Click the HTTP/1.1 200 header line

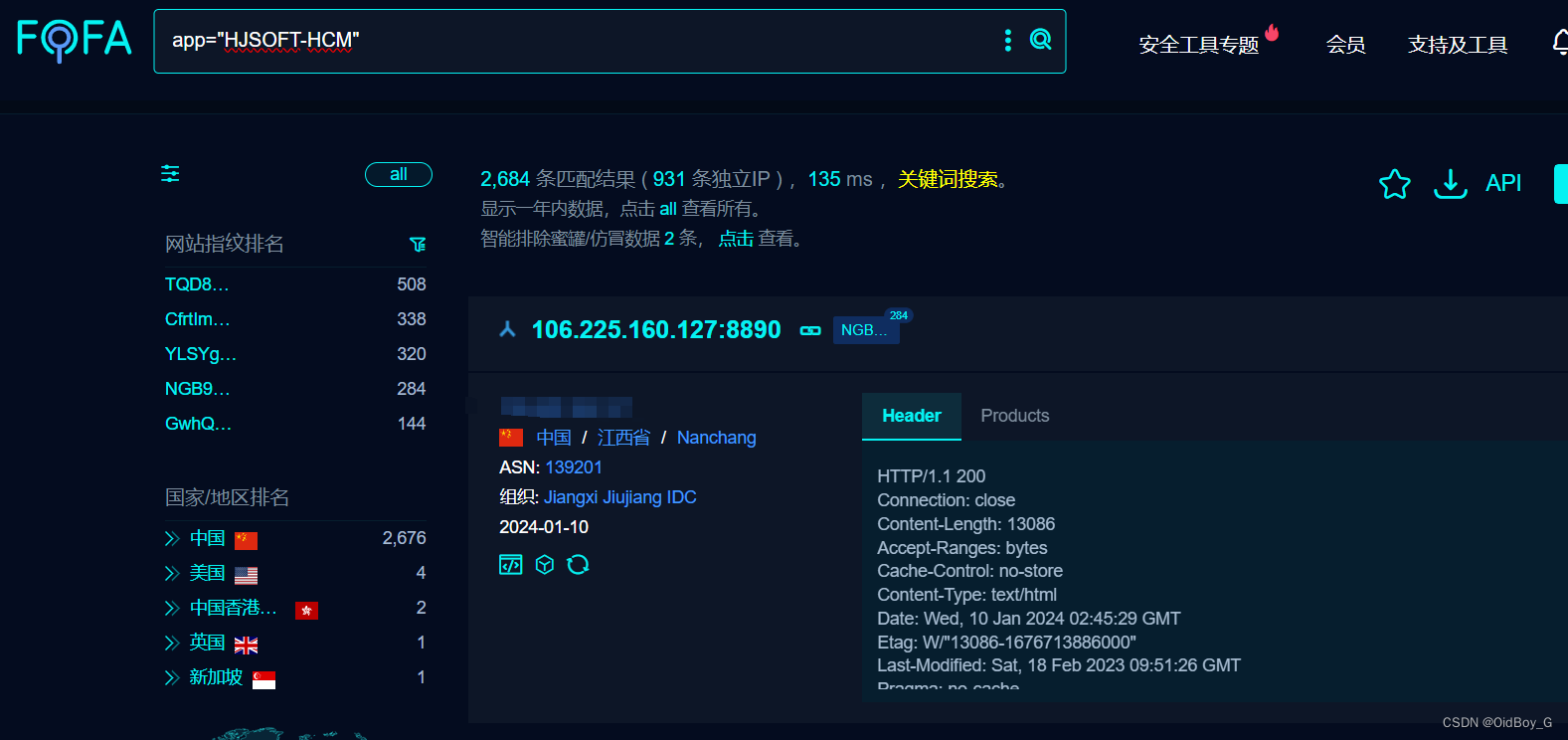coord(932,476)
